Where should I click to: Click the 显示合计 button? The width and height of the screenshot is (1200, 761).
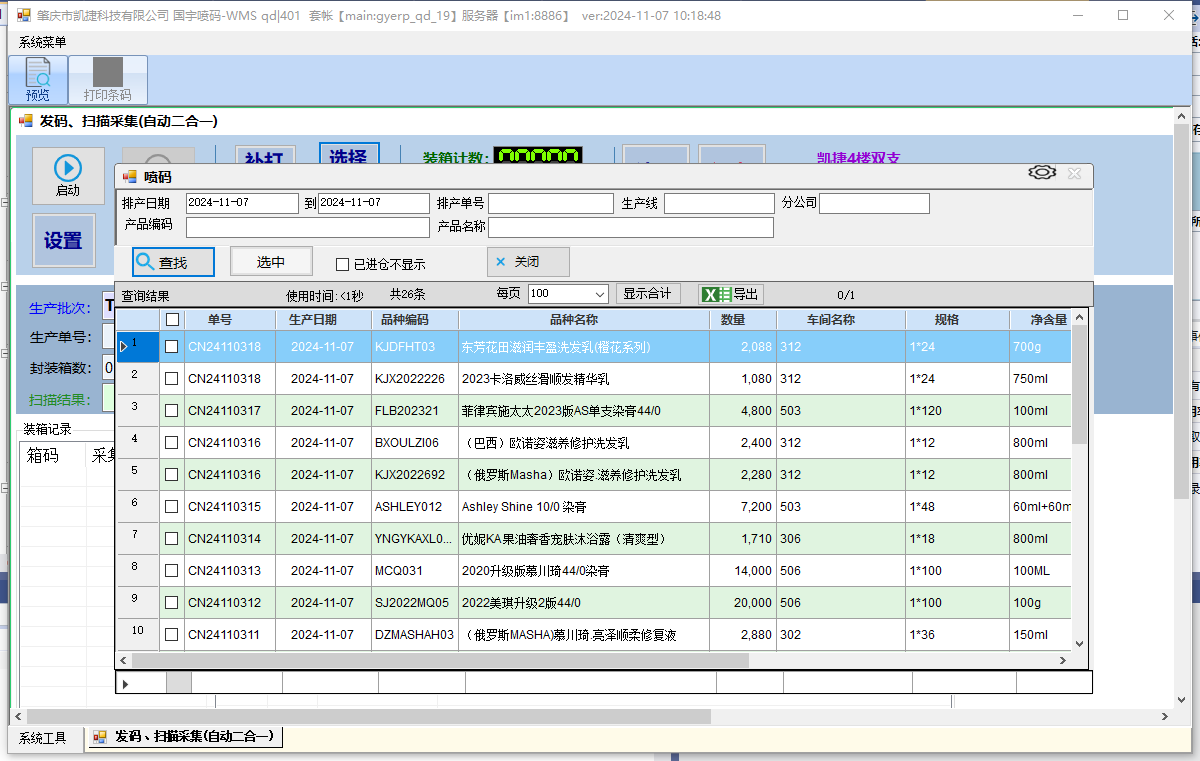(647, 294)
